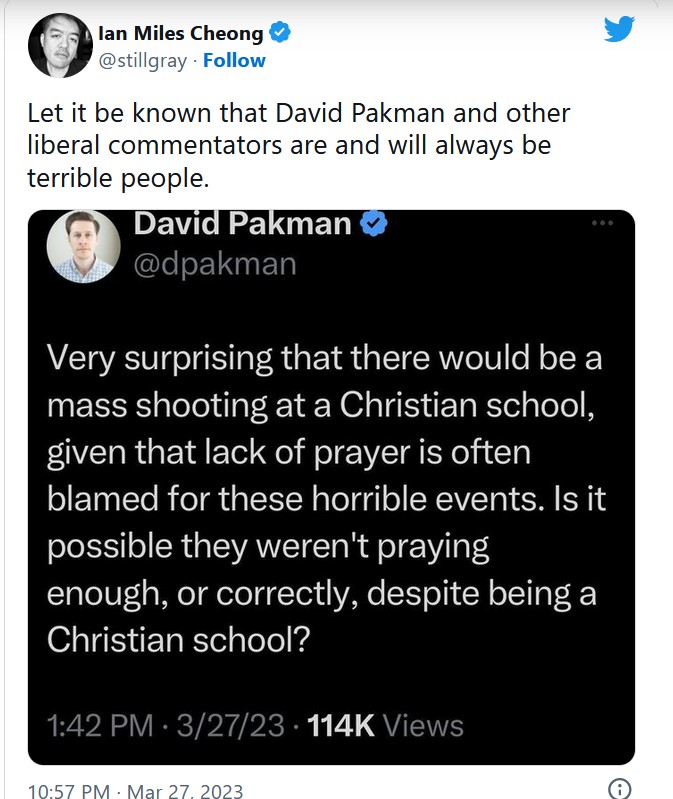Click the 'Very surprising' opening line

[325, 358]
